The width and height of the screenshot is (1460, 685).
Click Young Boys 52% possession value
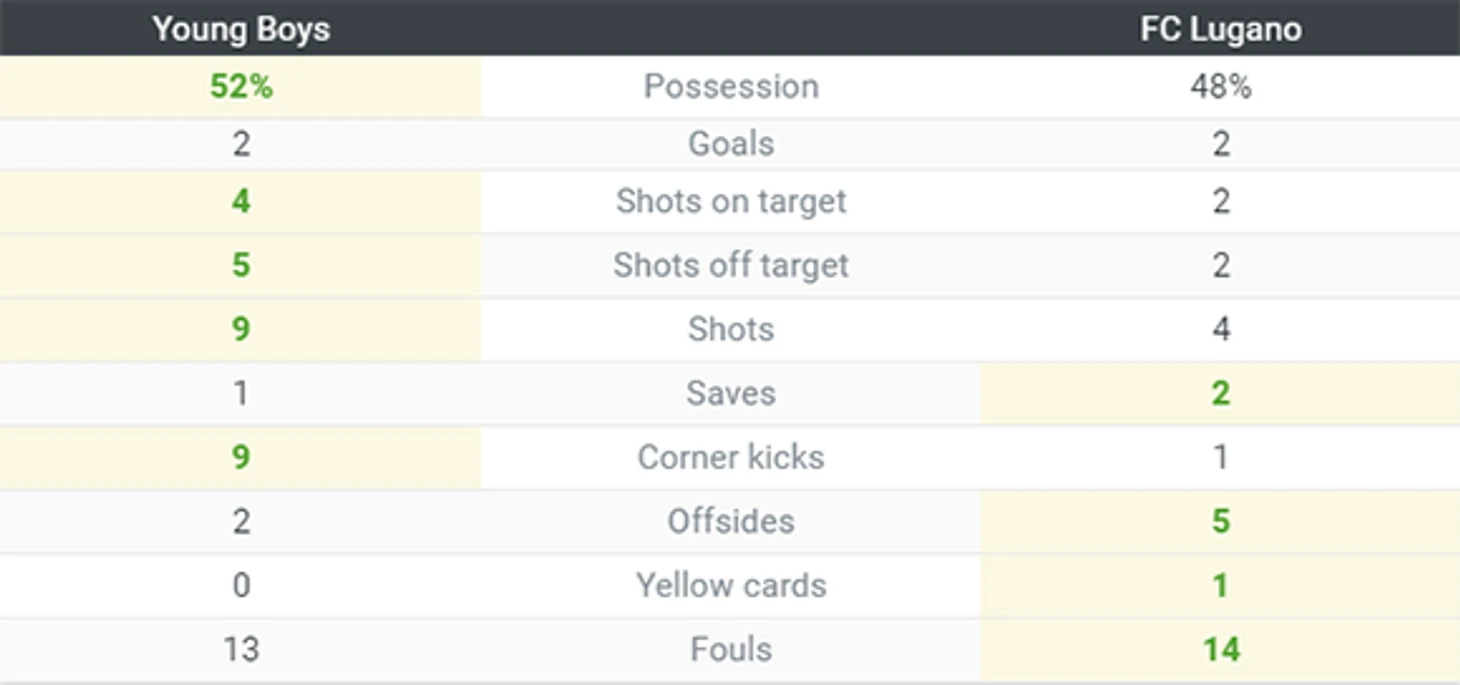point(241,87)
